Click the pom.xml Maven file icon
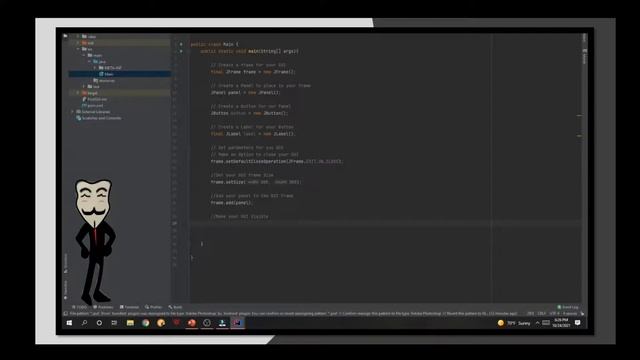 [84, 106]
